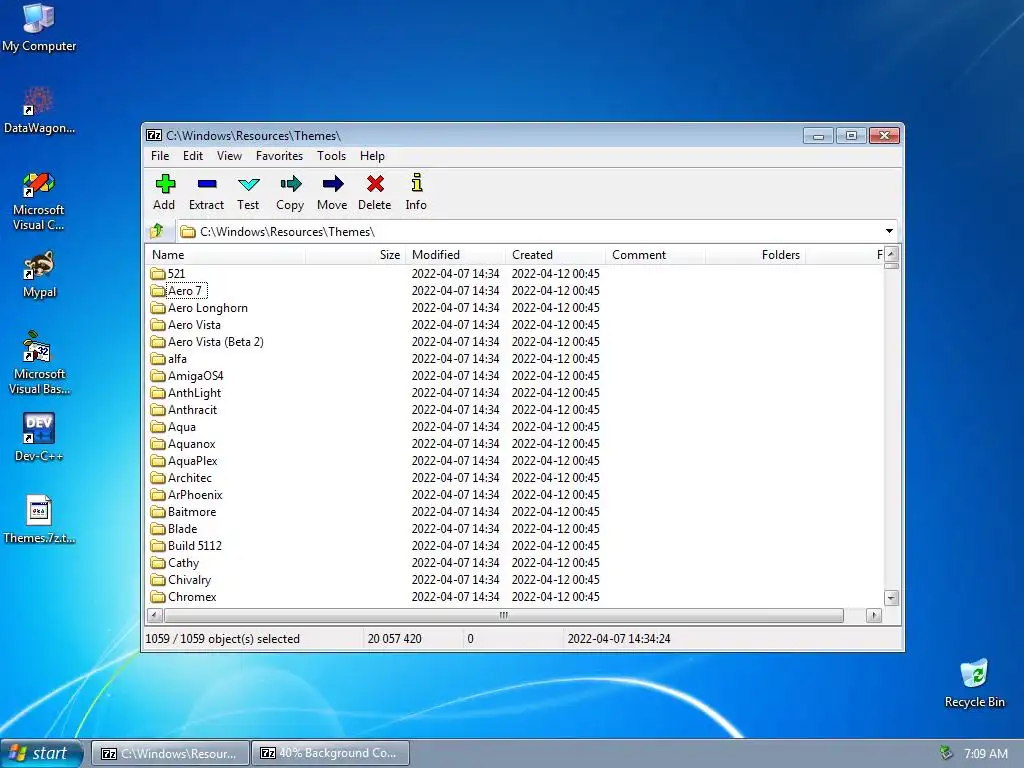This screenshot has height=768, width=1024.
Task: Click the Extract toolbar icon
Action: (206, 184)
